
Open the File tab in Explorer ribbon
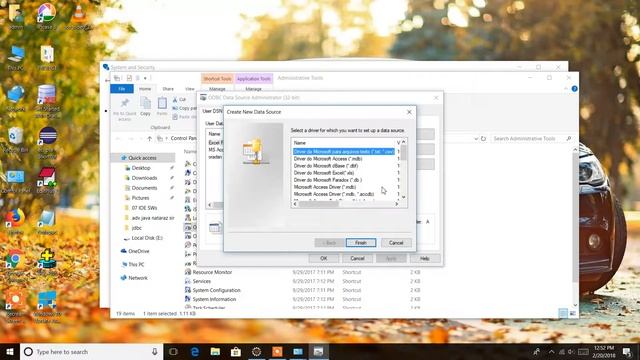pyautogui.click(x=122, y=89)
